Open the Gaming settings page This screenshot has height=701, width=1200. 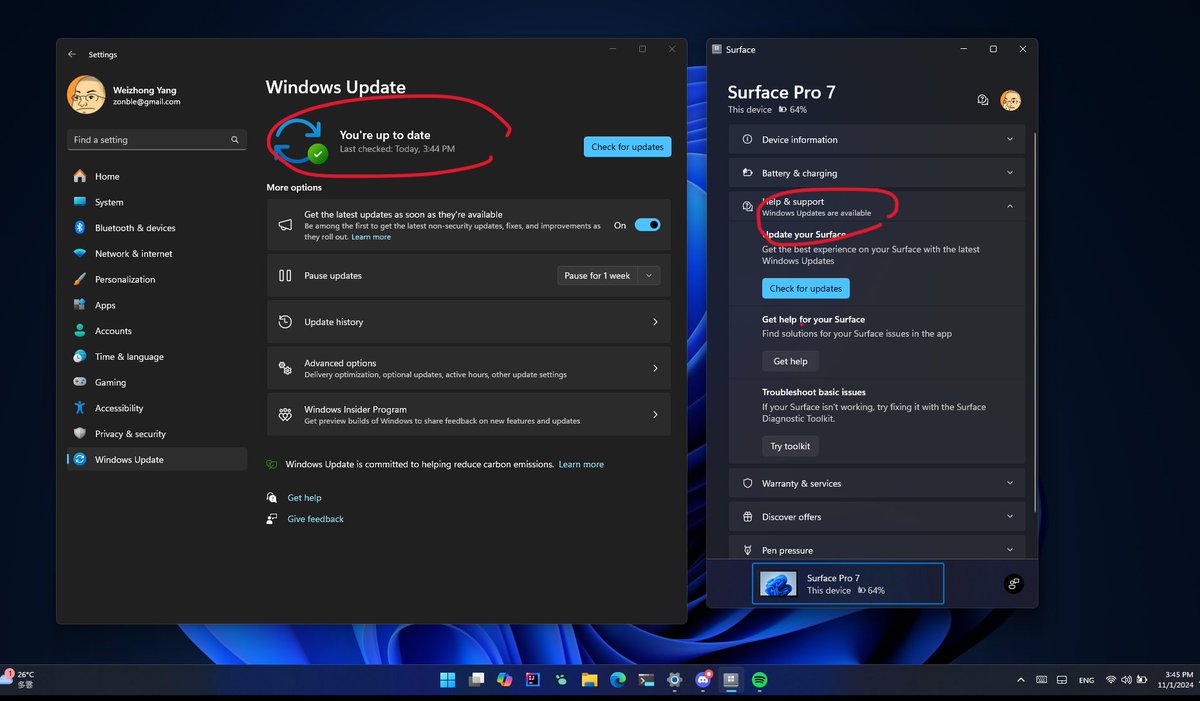pos(157,383)
